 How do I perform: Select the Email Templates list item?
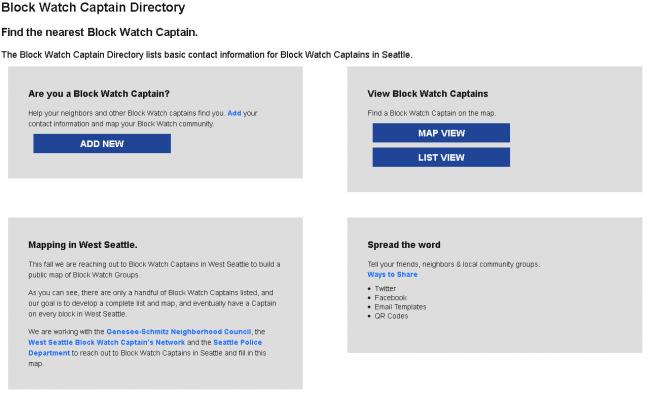click(400, 307)
